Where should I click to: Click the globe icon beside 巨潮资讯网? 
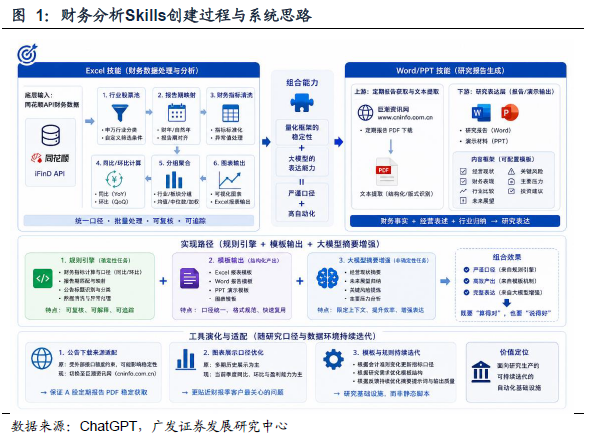(x=365, y=113)
